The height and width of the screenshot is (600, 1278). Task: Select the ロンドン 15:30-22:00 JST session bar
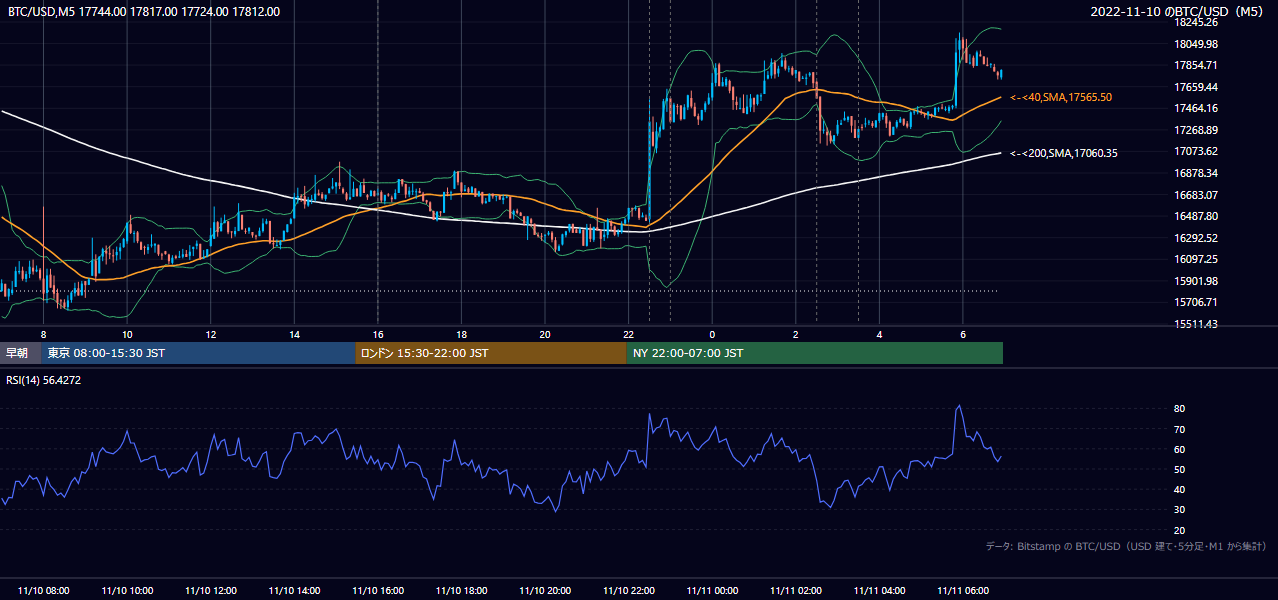[x=491, y=353]
